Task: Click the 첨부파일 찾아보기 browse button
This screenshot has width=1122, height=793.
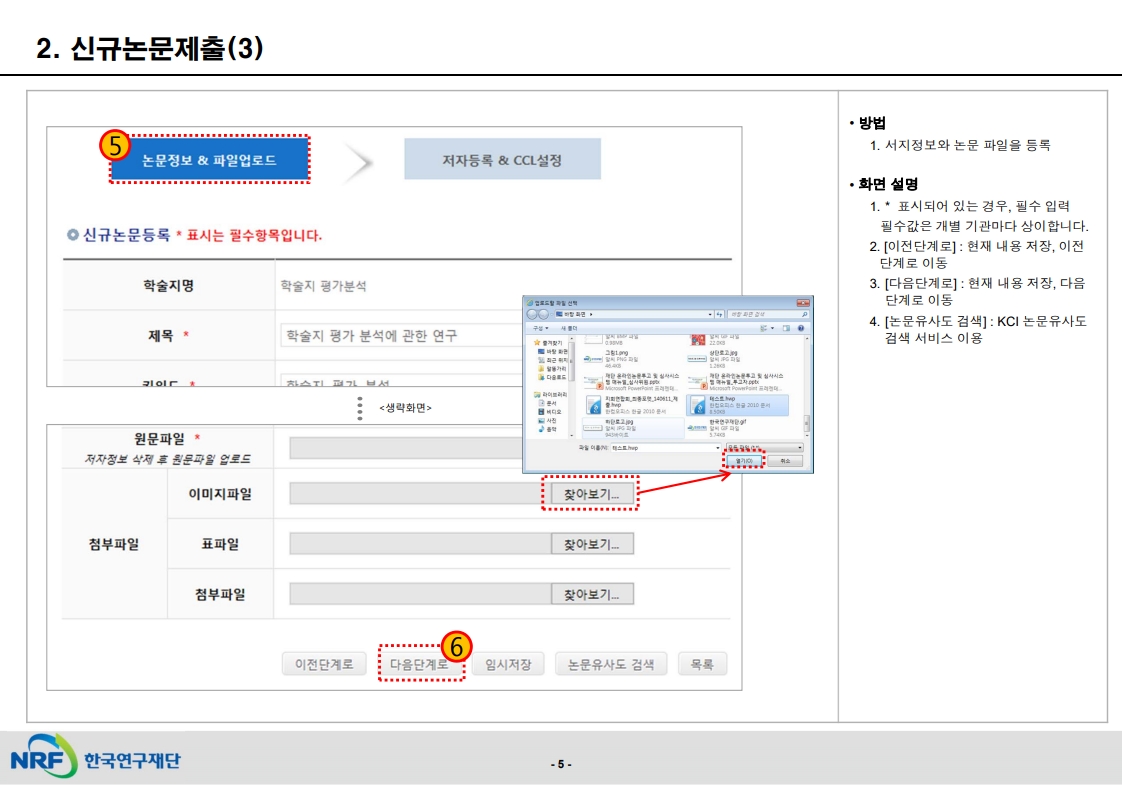Action: click(592, 594)
